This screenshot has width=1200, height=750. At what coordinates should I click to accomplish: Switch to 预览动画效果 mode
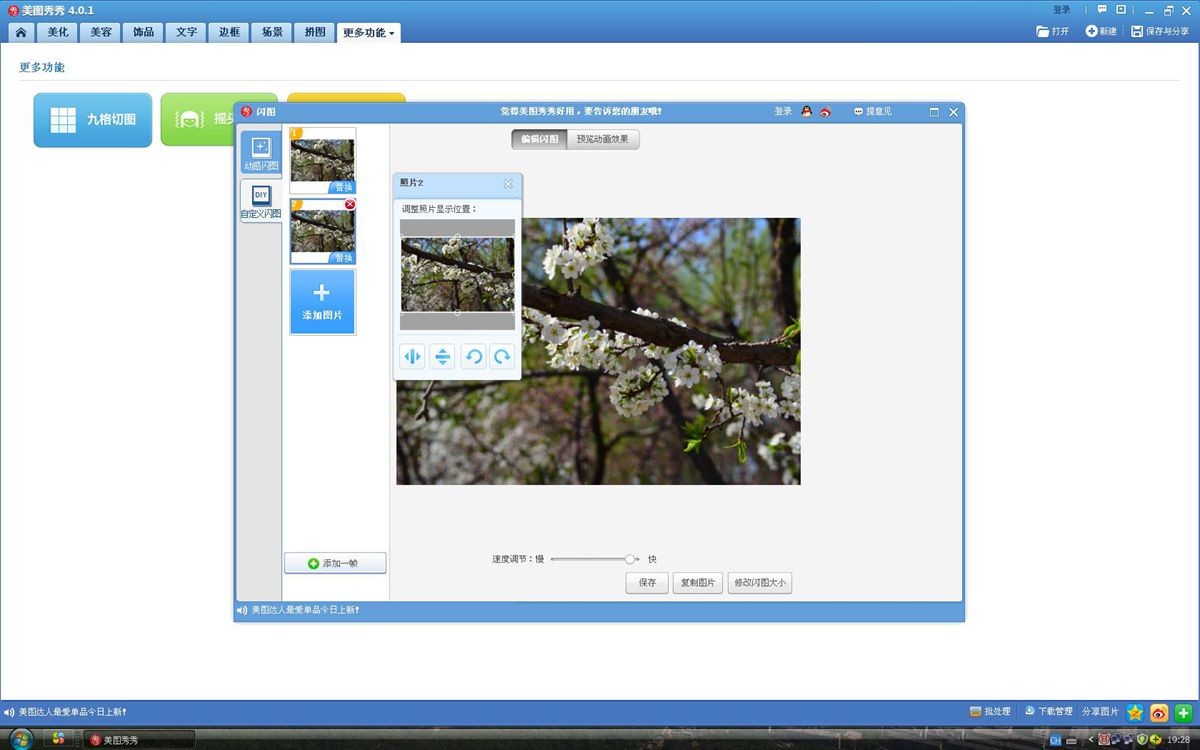tap(603, 140)
